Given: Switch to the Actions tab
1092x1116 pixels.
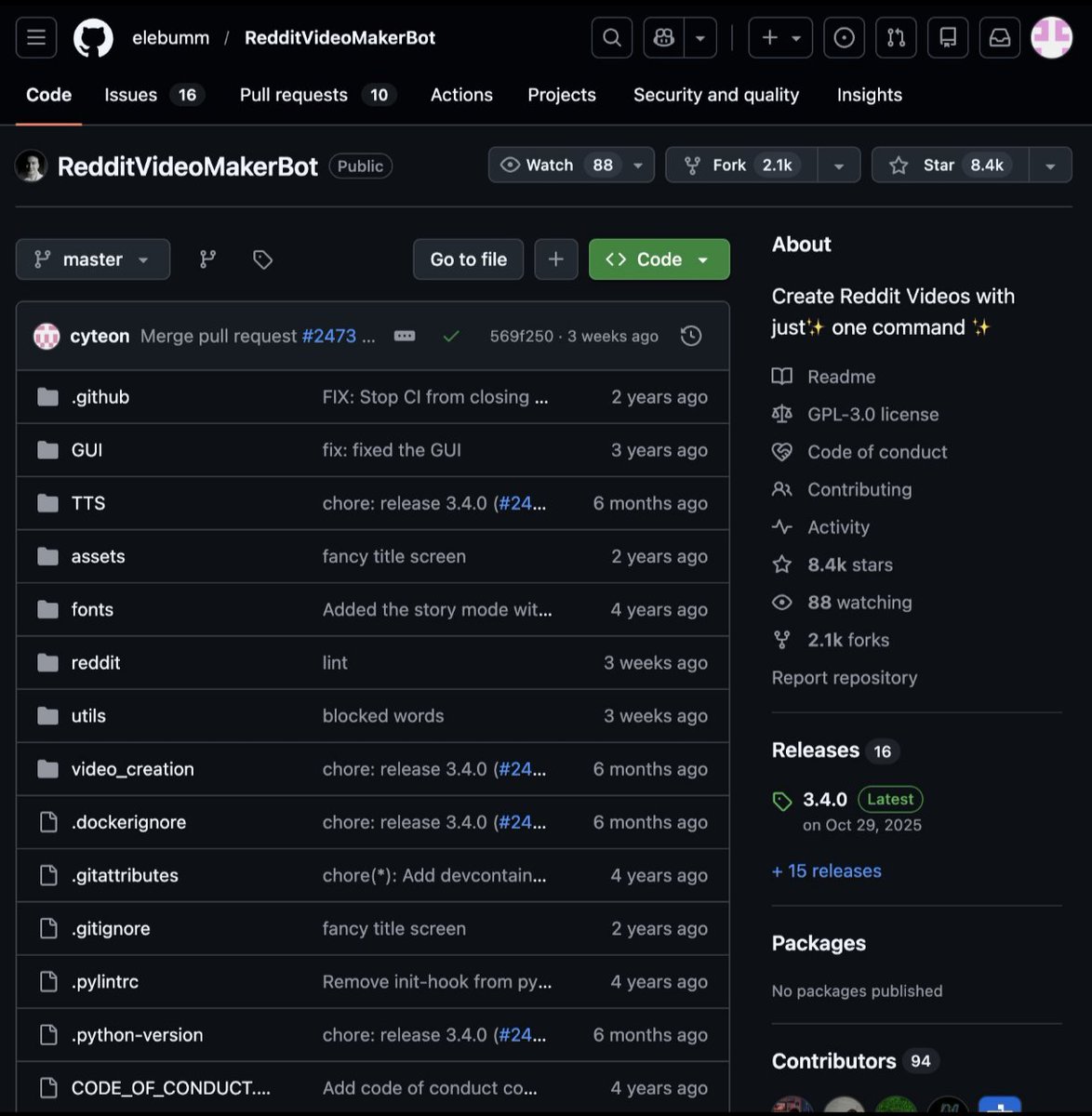Looking at the screenshot, I should tap(461, 95).
